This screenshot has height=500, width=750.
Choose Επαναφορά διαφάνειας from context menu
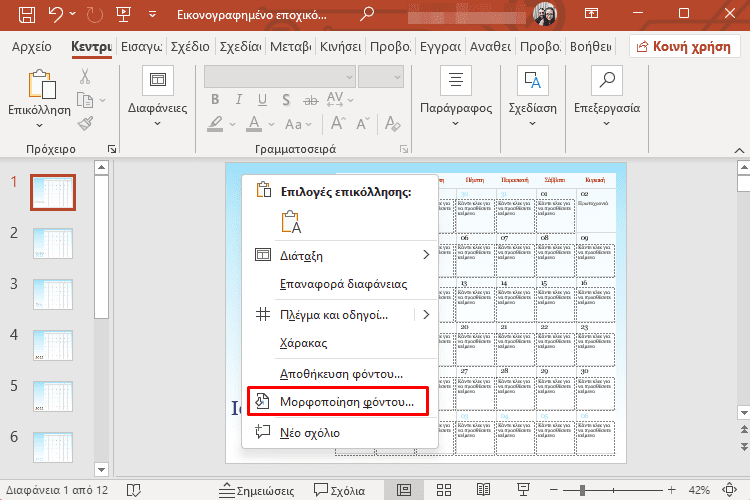coord(340,284)
